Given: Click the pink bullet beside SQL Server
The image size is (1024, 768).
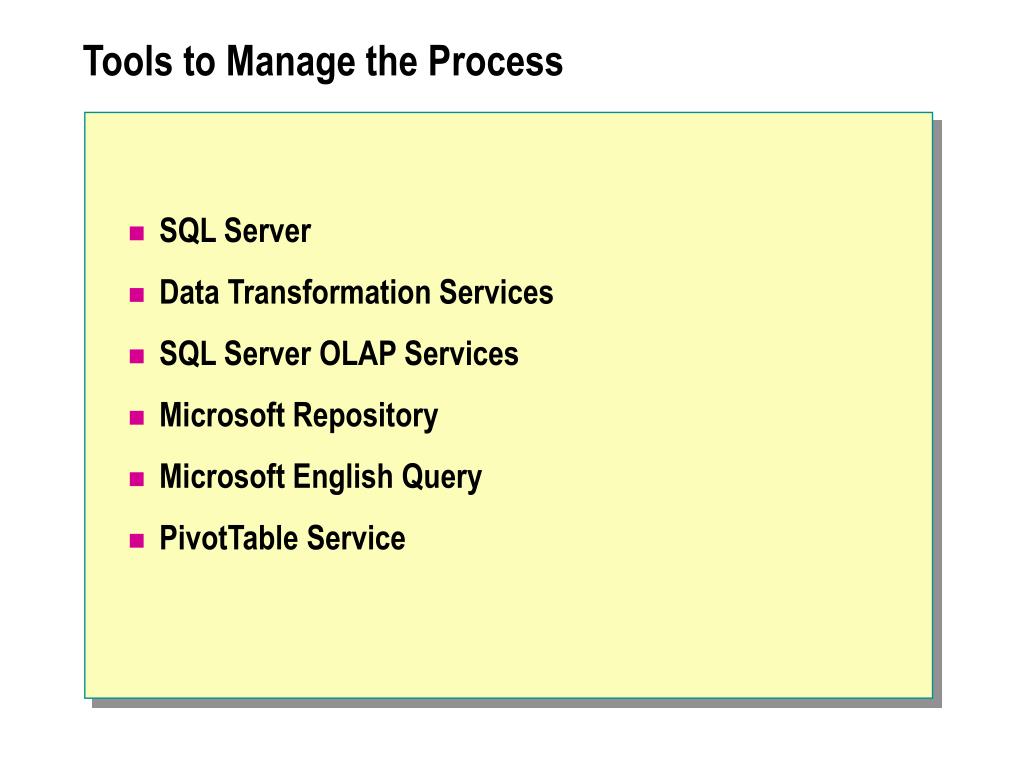Looking at the screenshot, I should click(x=136, y=233).
